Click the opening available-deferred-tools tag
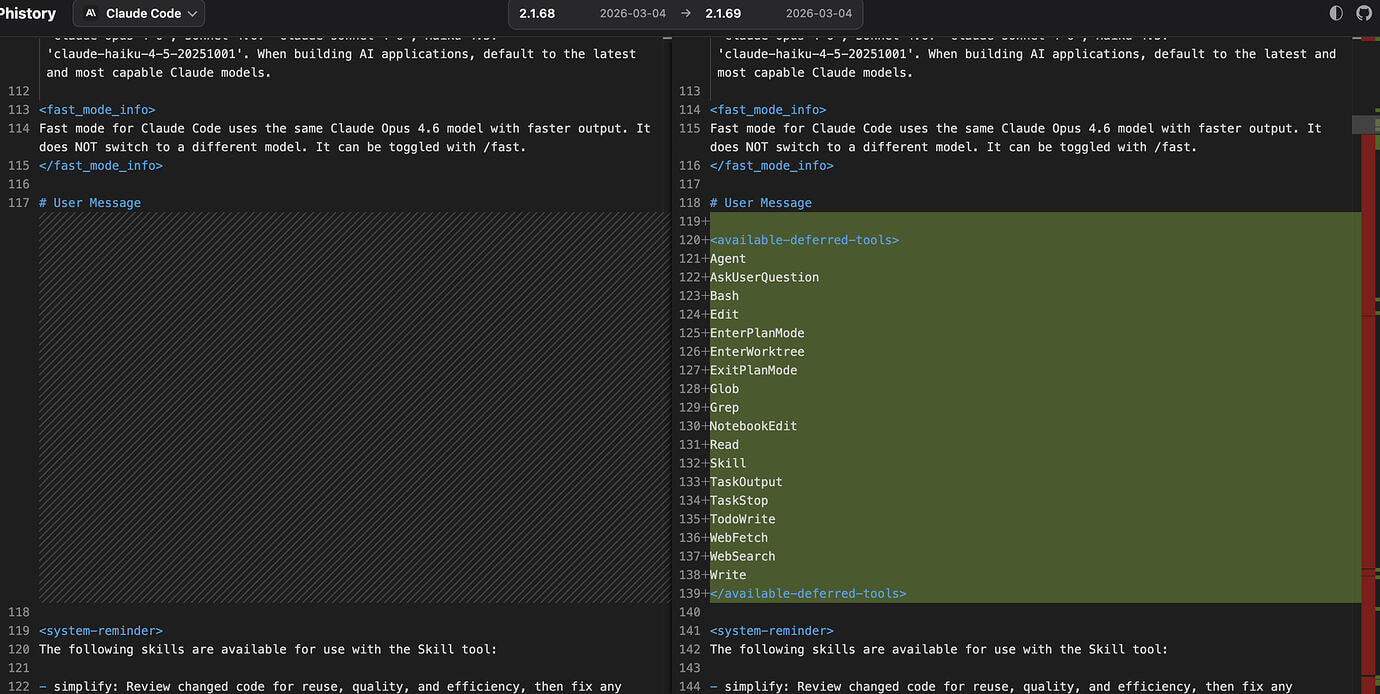 pos(804,240)
